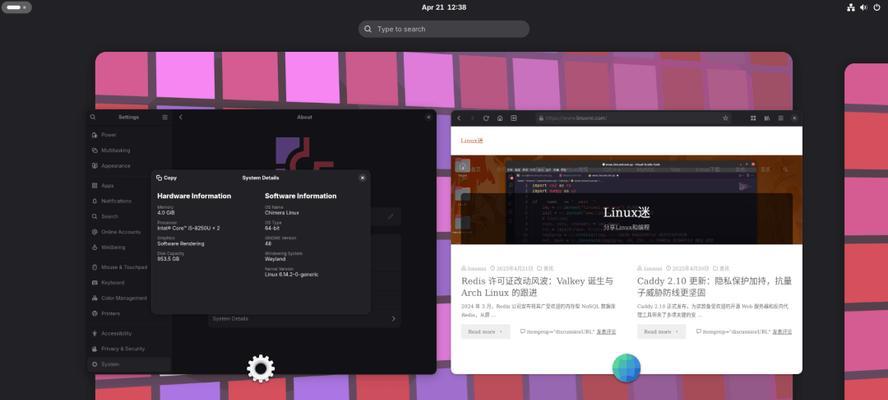The image size is (888, 400).
Task: Click the Type to search field
Action: tap(443, 29)
